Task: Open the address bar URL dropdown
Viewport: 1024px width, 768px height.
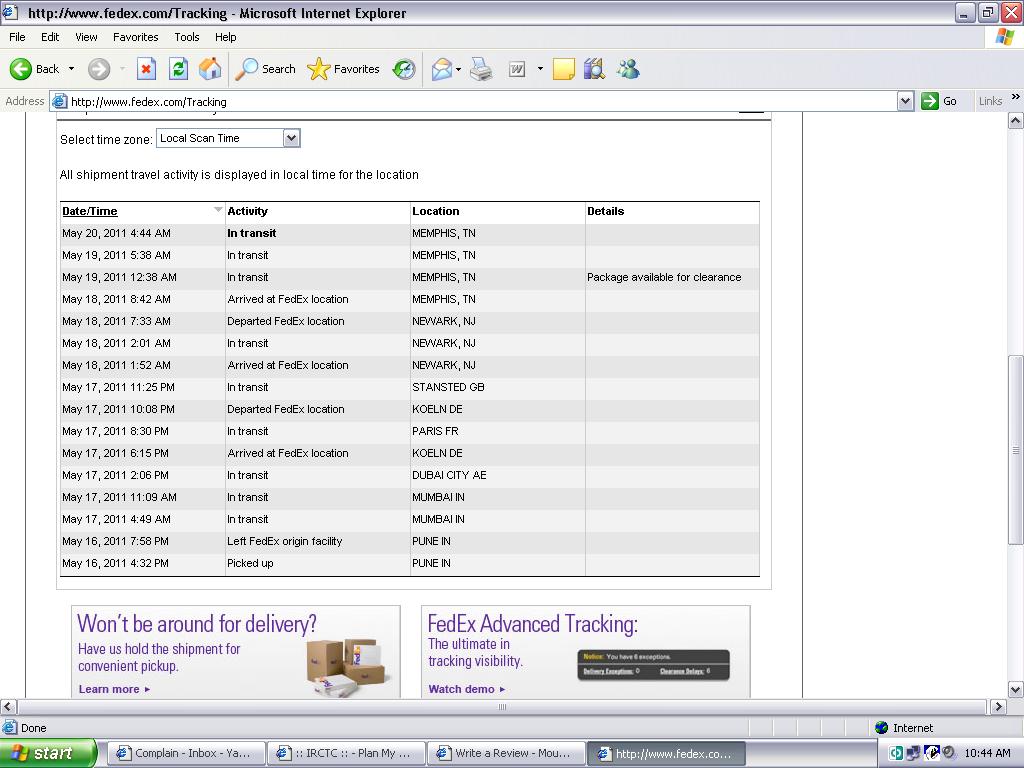Action: [905, 101]
